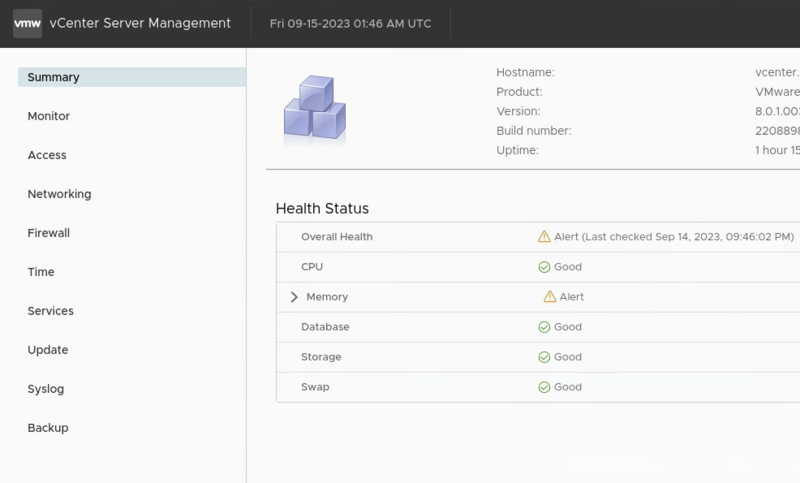Click the Alert last checked status text
This screenshot has height=483, width=800.
coord(674,237)
